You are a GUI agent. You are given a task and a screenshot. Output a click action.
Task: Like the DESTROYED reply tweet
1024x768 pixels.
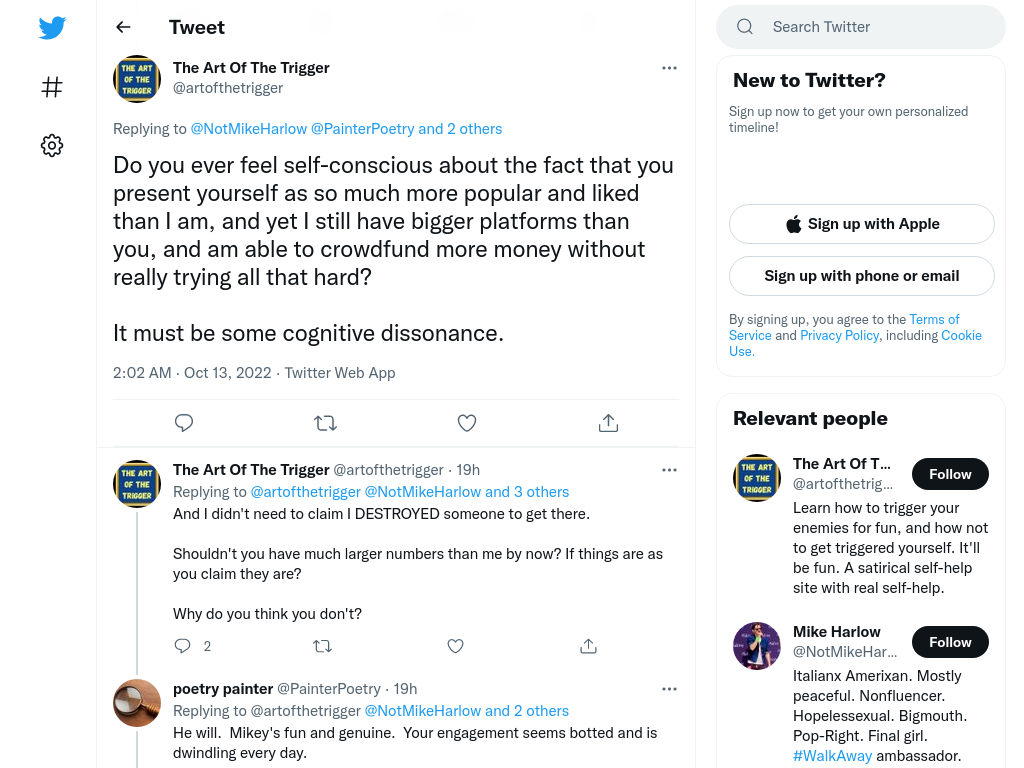coord(455,646)
